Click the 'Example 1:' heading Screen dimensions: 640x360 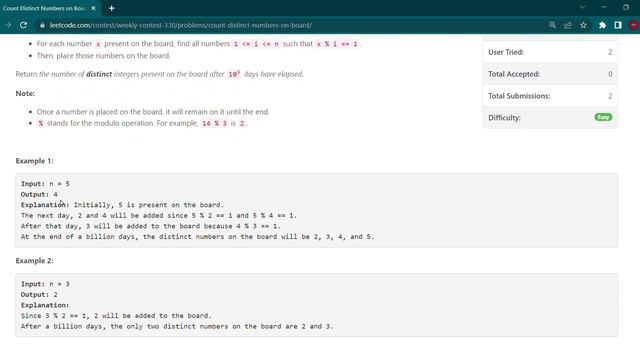(x=34, y=161)
